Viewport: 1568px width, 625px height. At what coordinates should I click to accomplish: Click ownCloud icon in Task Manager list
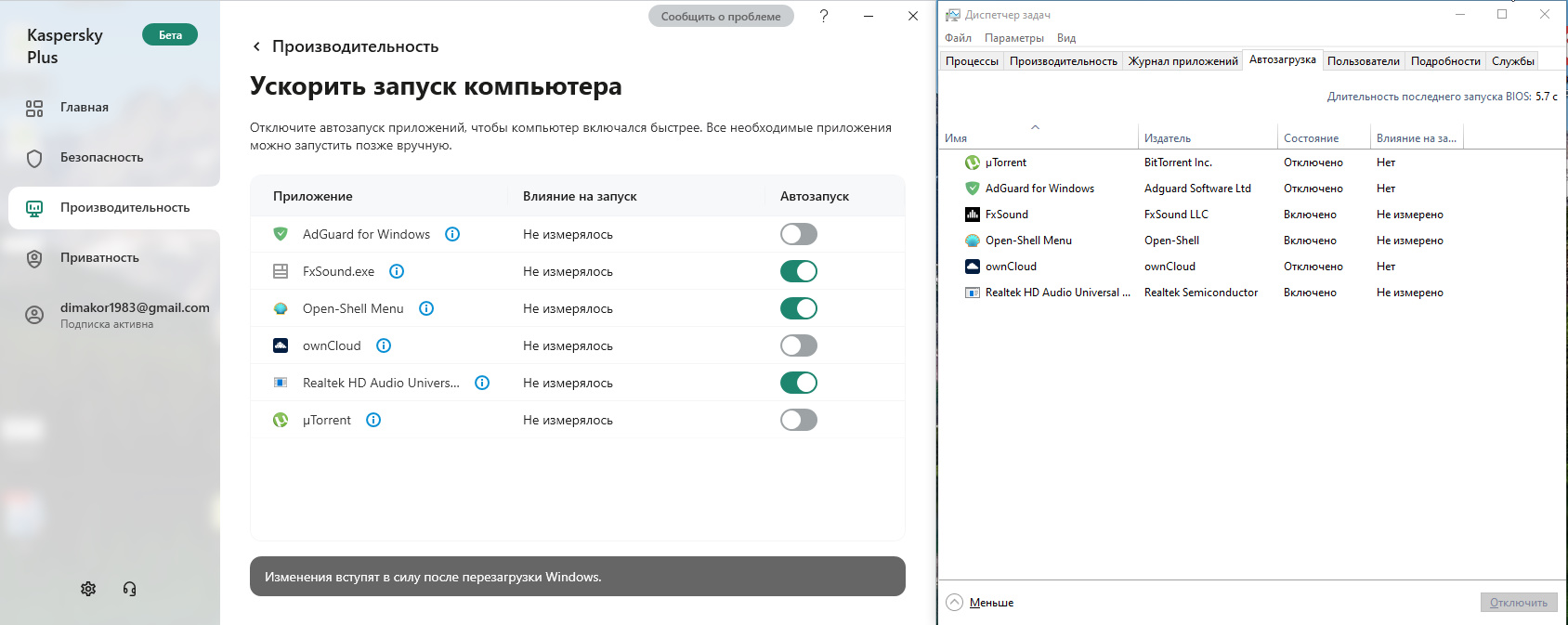coord(973,267)
